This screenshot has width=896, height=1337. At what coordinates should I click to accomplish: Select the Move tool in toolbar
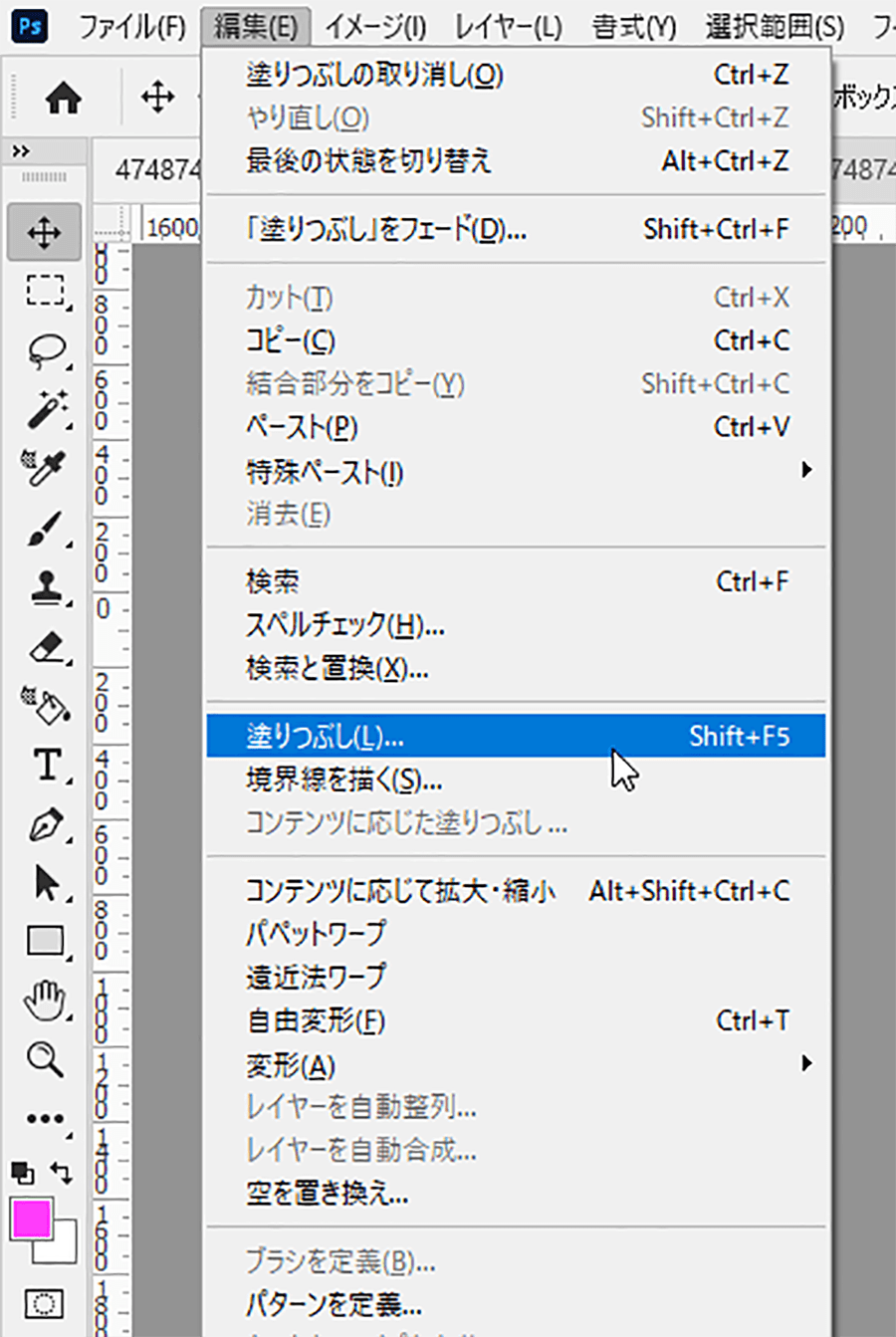(x=44, y=233)
